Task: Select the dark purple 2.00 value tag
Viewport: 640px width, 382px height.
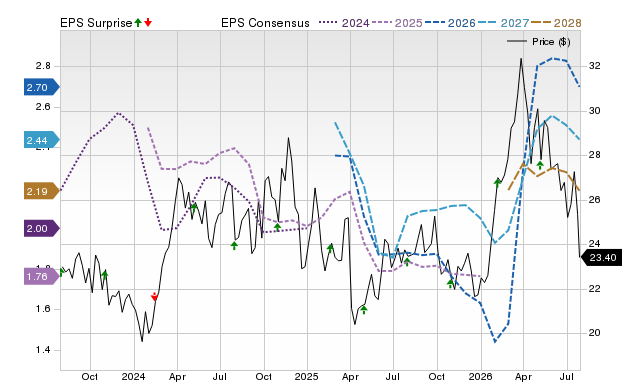Action: tap(42, 229)
